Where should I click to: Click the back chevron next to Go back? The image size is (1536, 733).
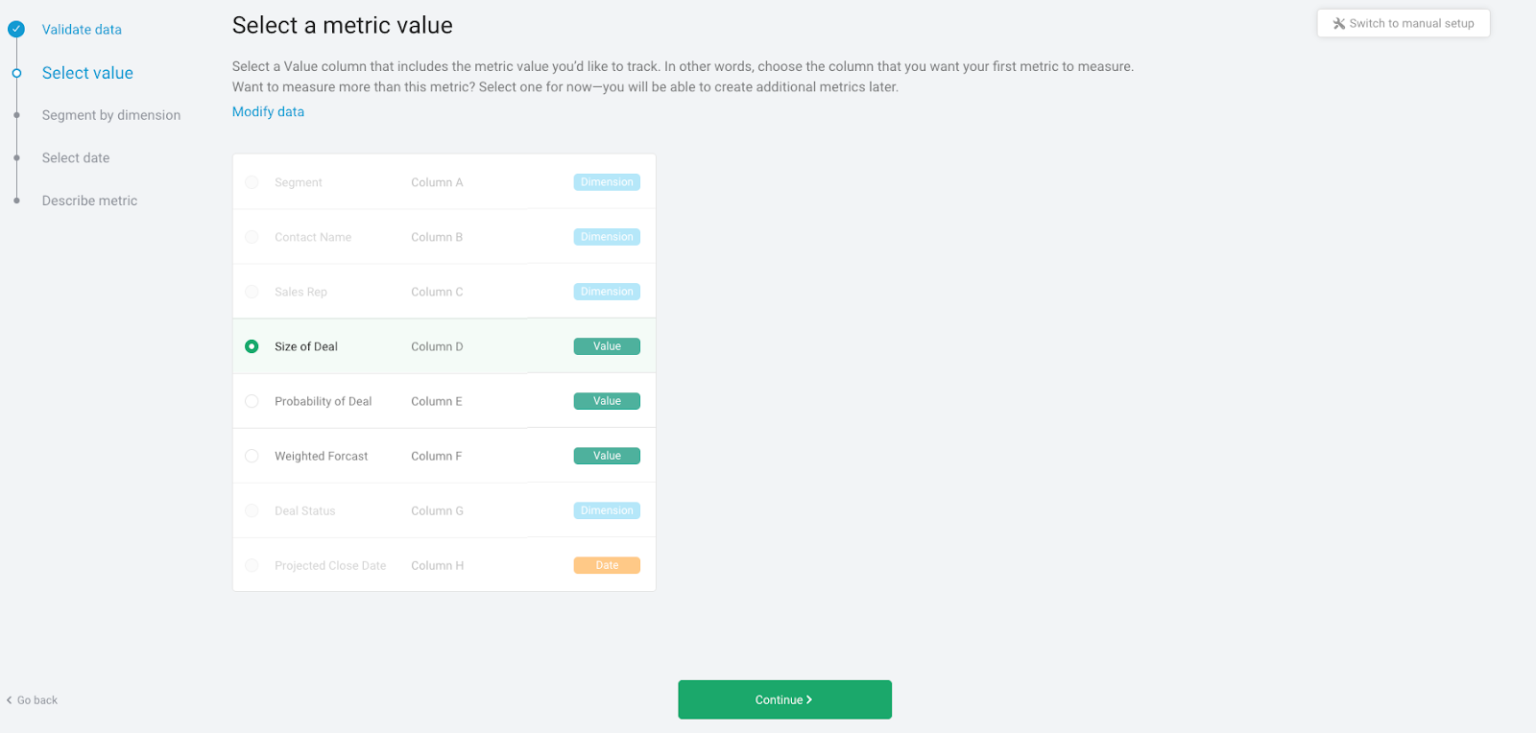click(10, 700)
